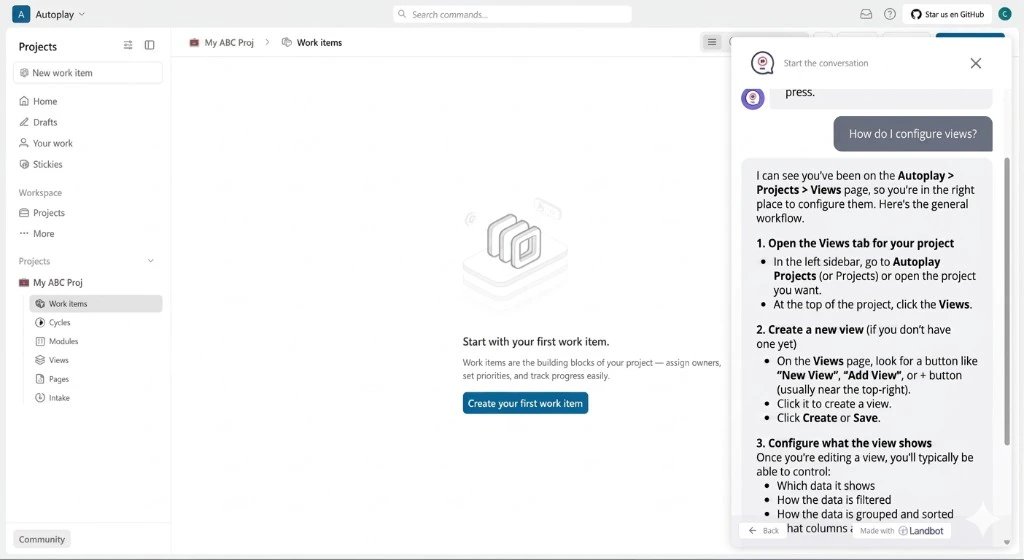Click the Stickies icon
The height and width of the screenshot is (560, 1024).
pyautogui.click(x=24, y=164)
